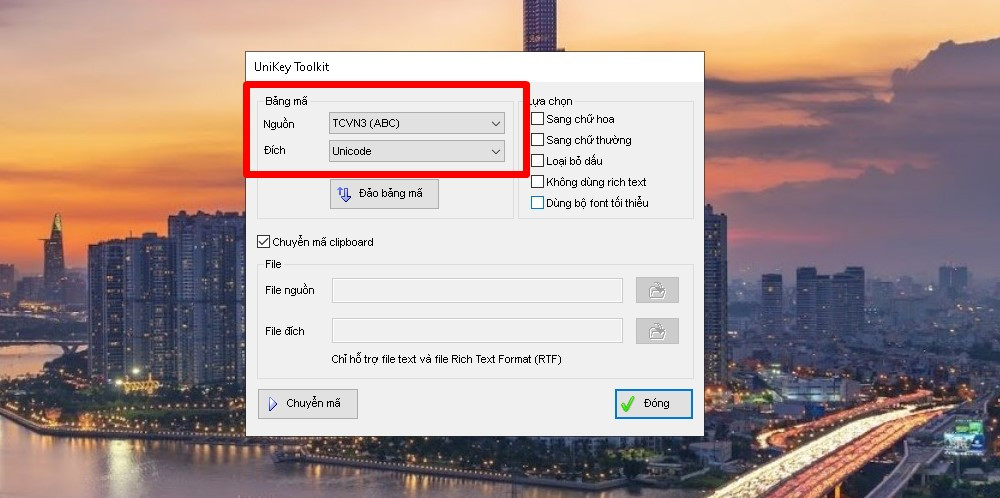Check Không dùng rich text
The image size is (1000, 498).
(x=538, y=182)
